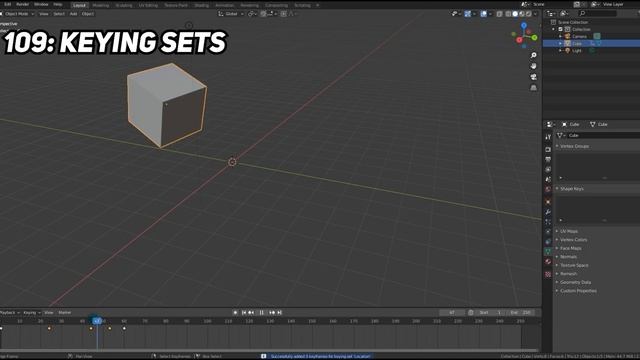This screenshot has width=640, height=360.
Task: Click the green Y axis on navigation gizmo
Action: coord(534,38)
